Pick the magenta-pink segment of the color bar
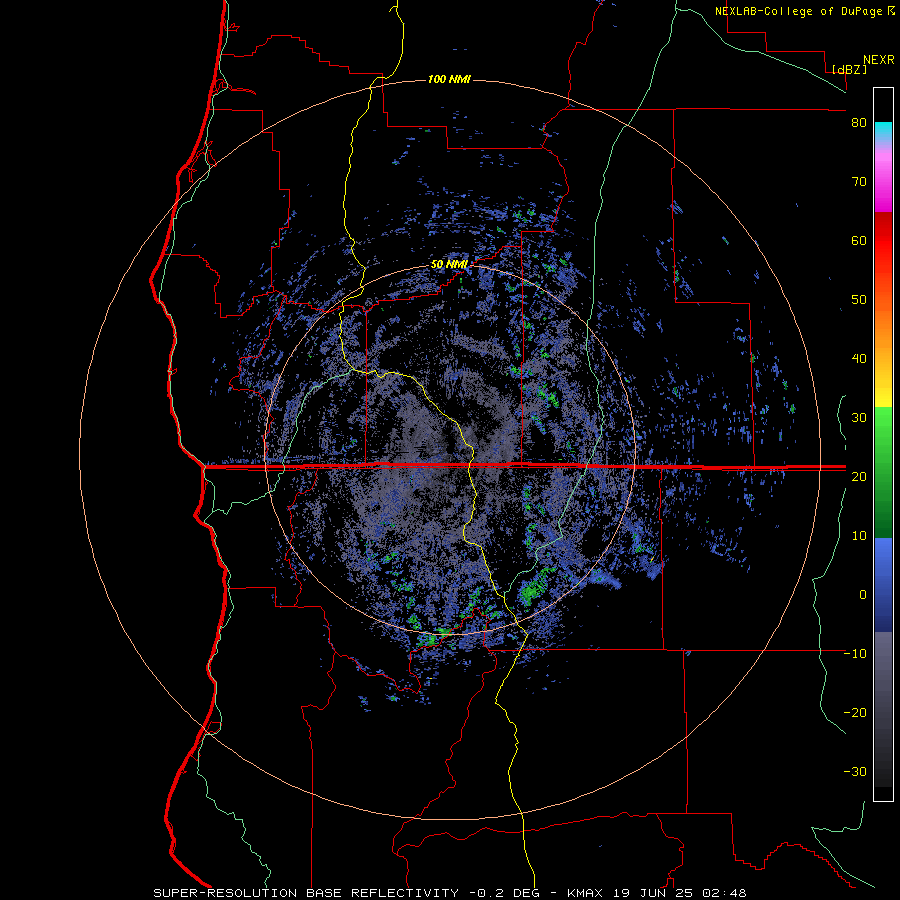The height and width of the screenshot is (900, 900). click(883, 181)
